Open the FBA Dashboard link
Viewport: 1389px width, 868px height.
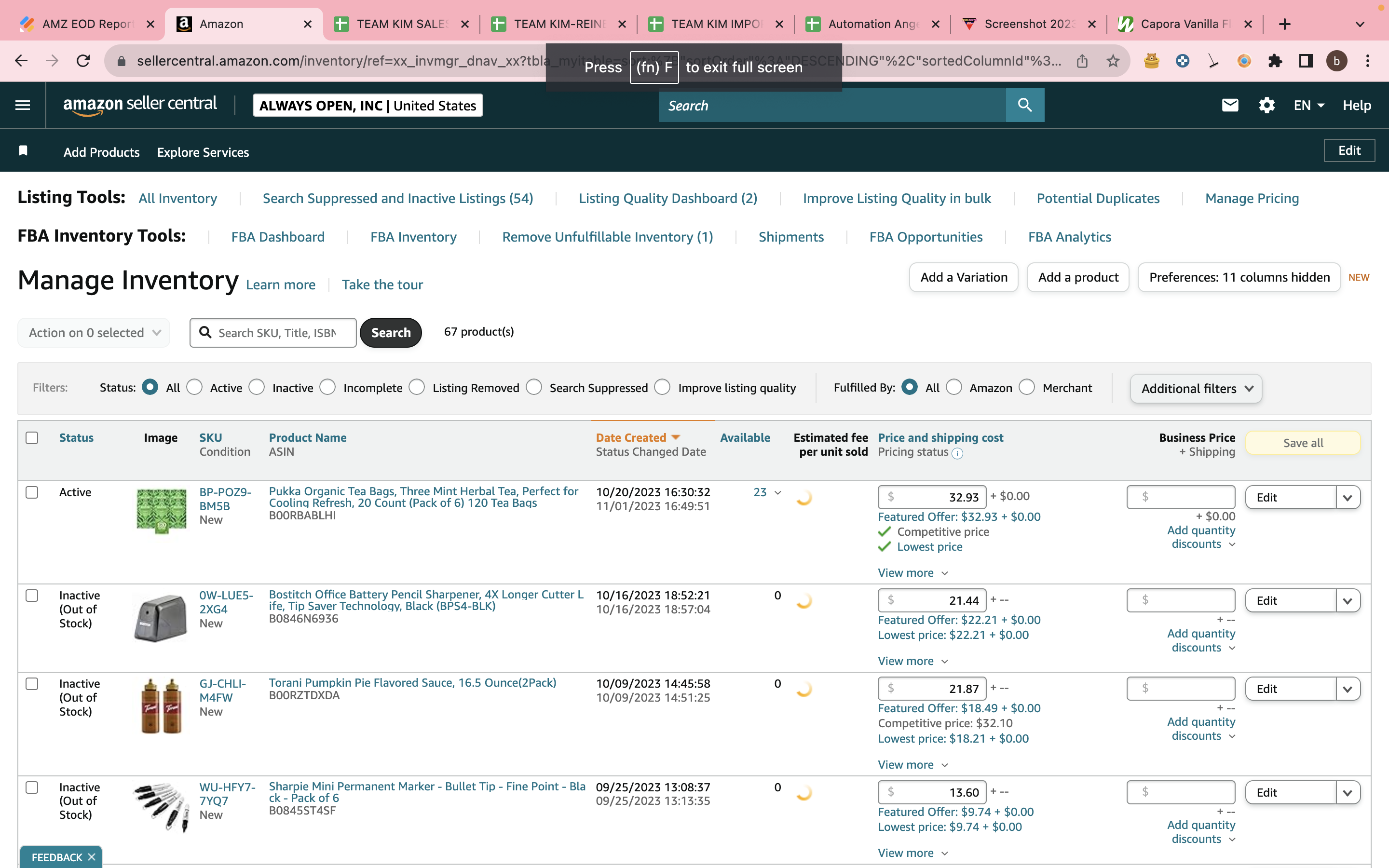click(278, 236)
